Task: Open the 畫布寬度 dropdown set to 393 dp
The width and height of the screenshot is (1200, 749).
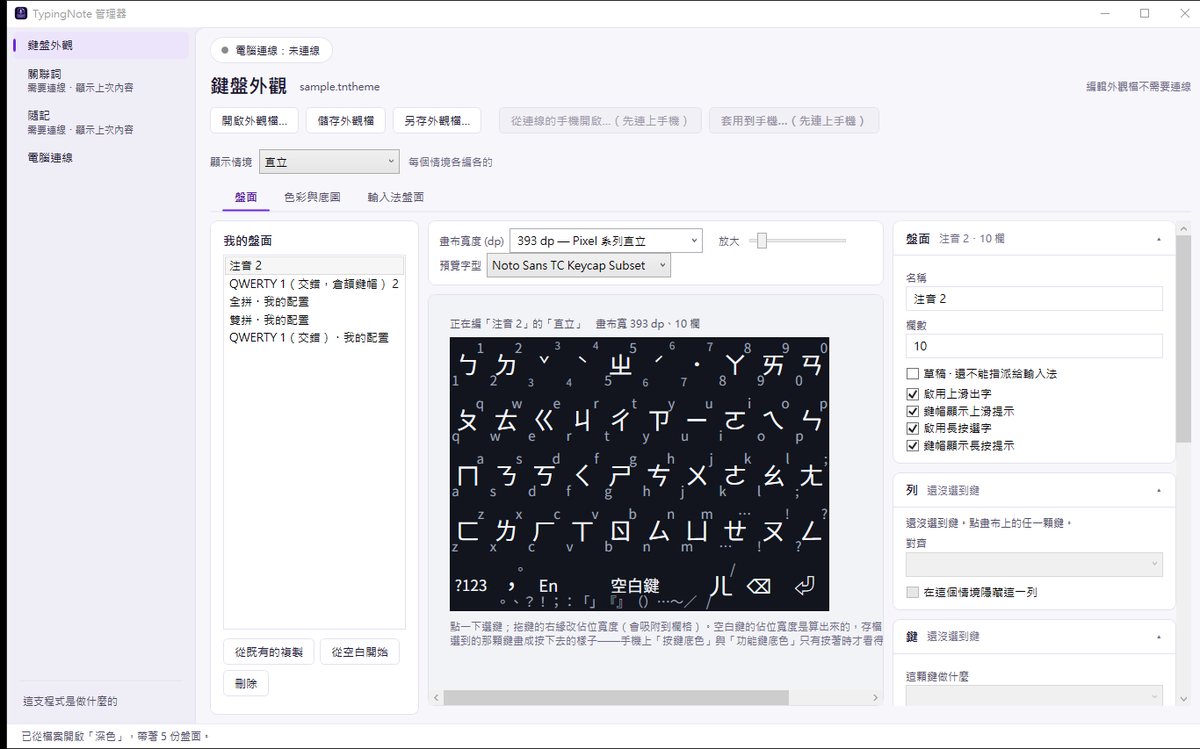Action: pyautogui.click(x=606, y=240)
